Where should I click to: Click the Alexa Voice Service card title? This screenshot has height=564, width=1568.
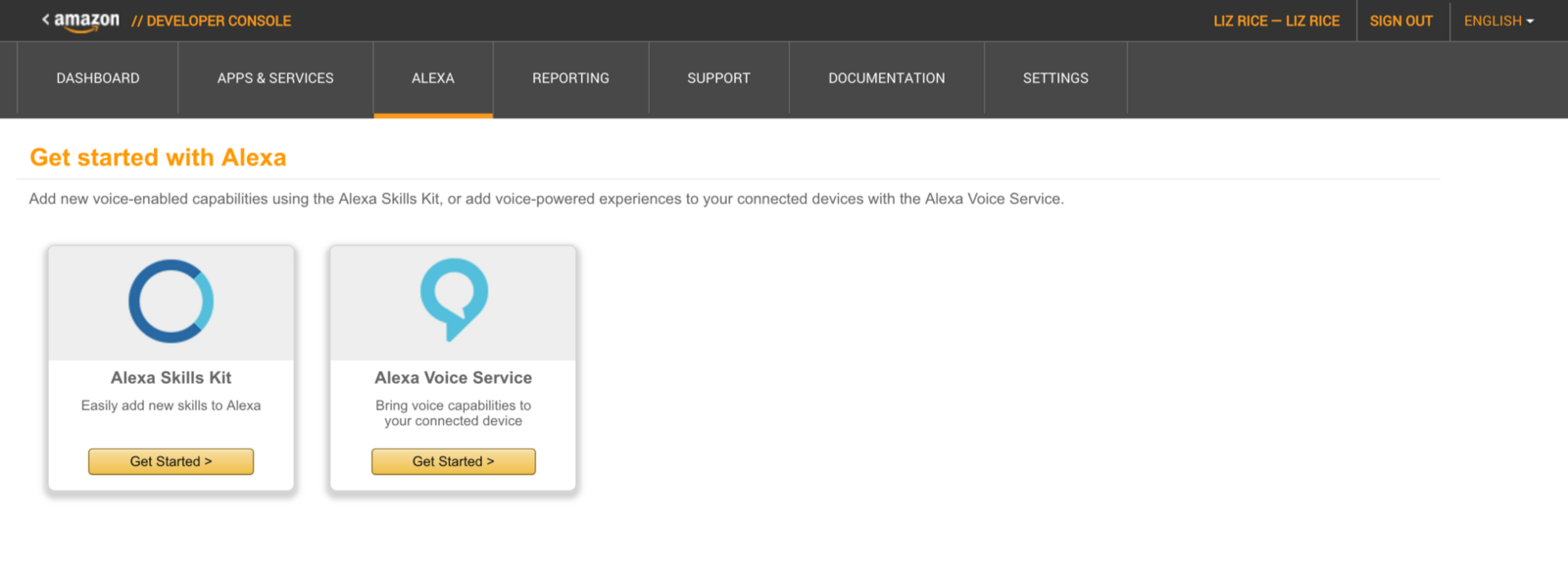454,378
